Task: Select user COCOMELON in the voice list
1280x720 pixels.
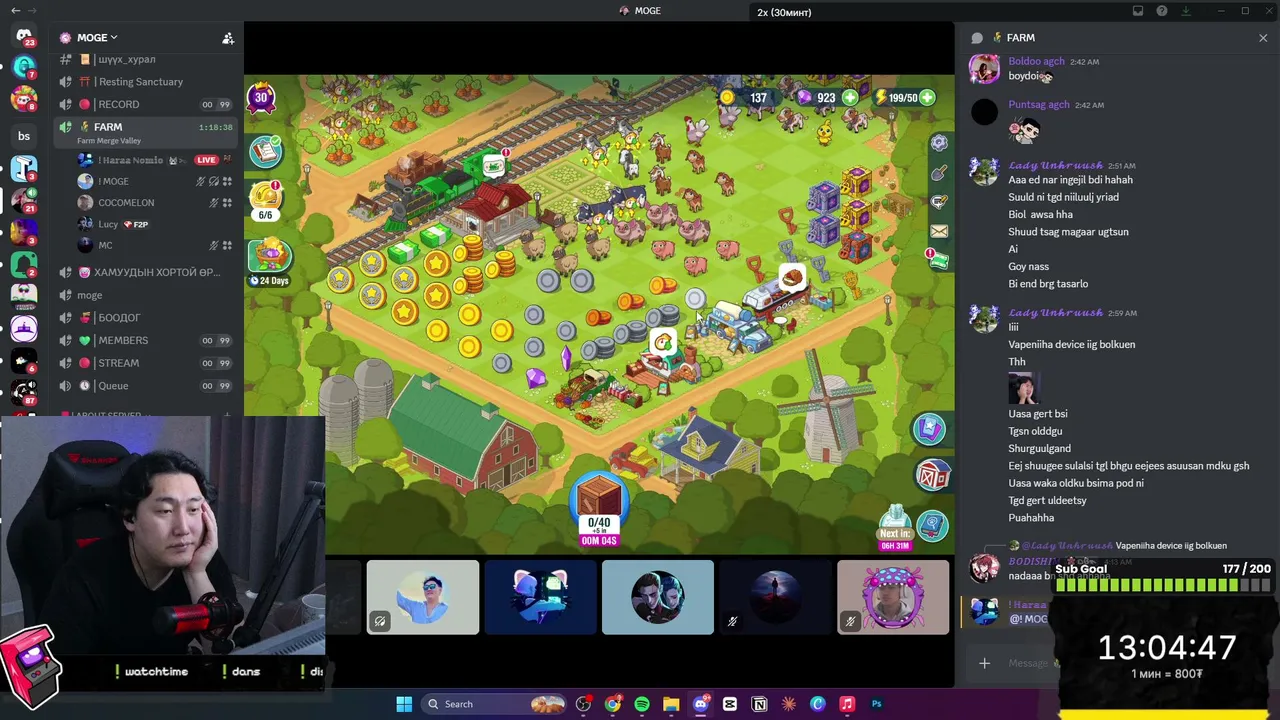Action: point(156,203)
